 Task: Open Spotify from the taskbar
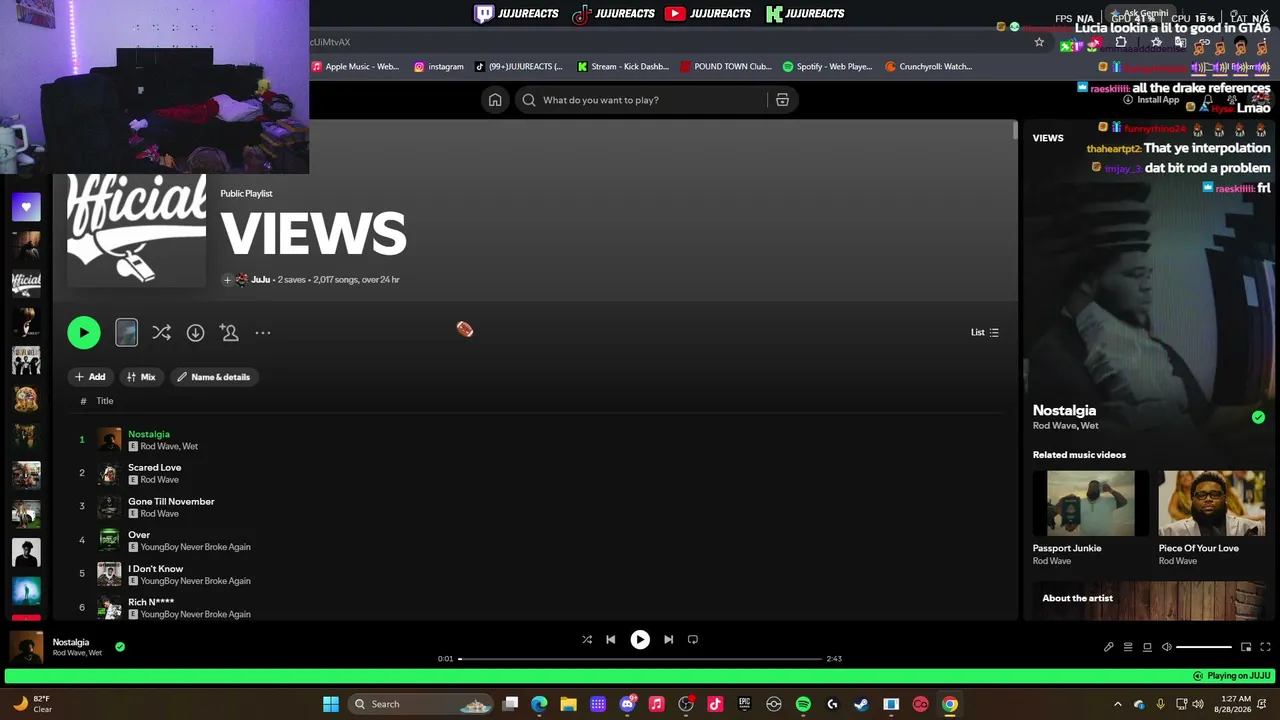click(x=803, y=704)
